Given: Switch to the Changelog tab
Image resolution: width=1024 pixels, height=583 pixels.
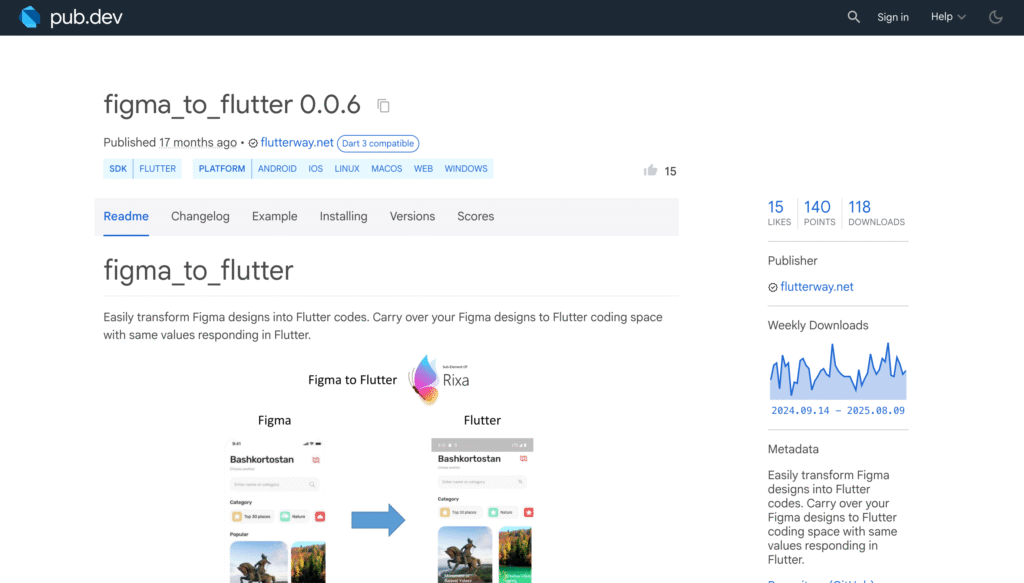Looking at the screenshot, I should [x=200, y=216].
